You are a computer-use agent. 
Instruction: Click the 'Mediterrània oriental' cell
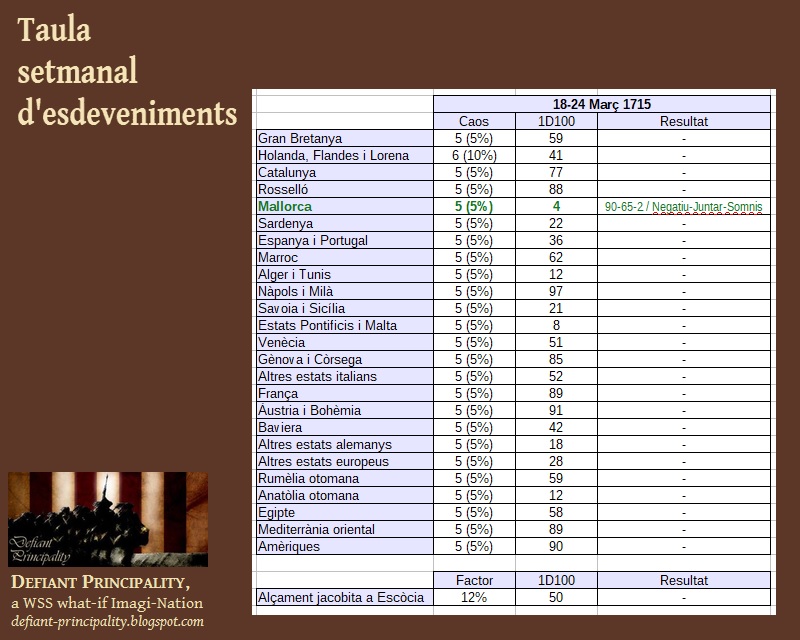pyautogui.click(x=344, y=530)
